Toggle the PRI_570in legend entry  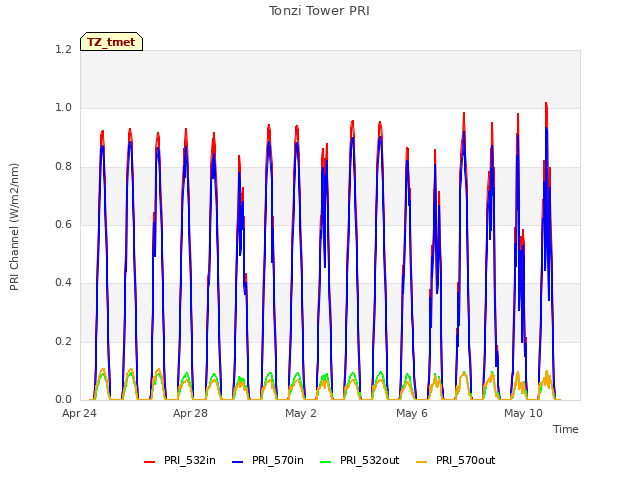click(268, 461)
